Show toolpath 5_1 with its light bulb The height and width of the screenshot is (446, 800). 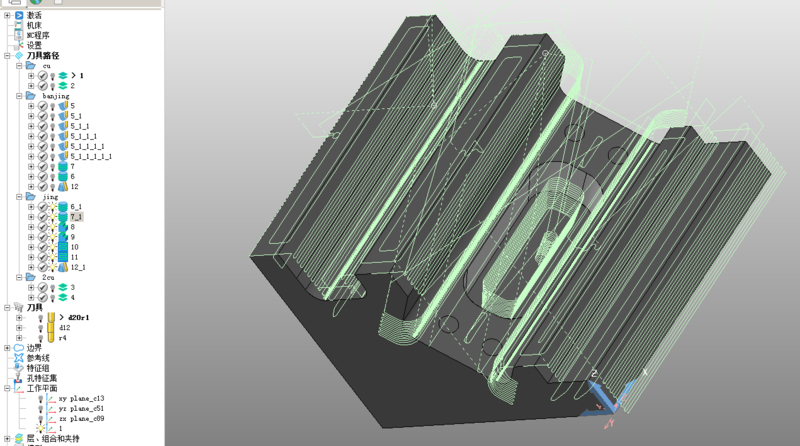pyautogui.click(x=53, y=116)
